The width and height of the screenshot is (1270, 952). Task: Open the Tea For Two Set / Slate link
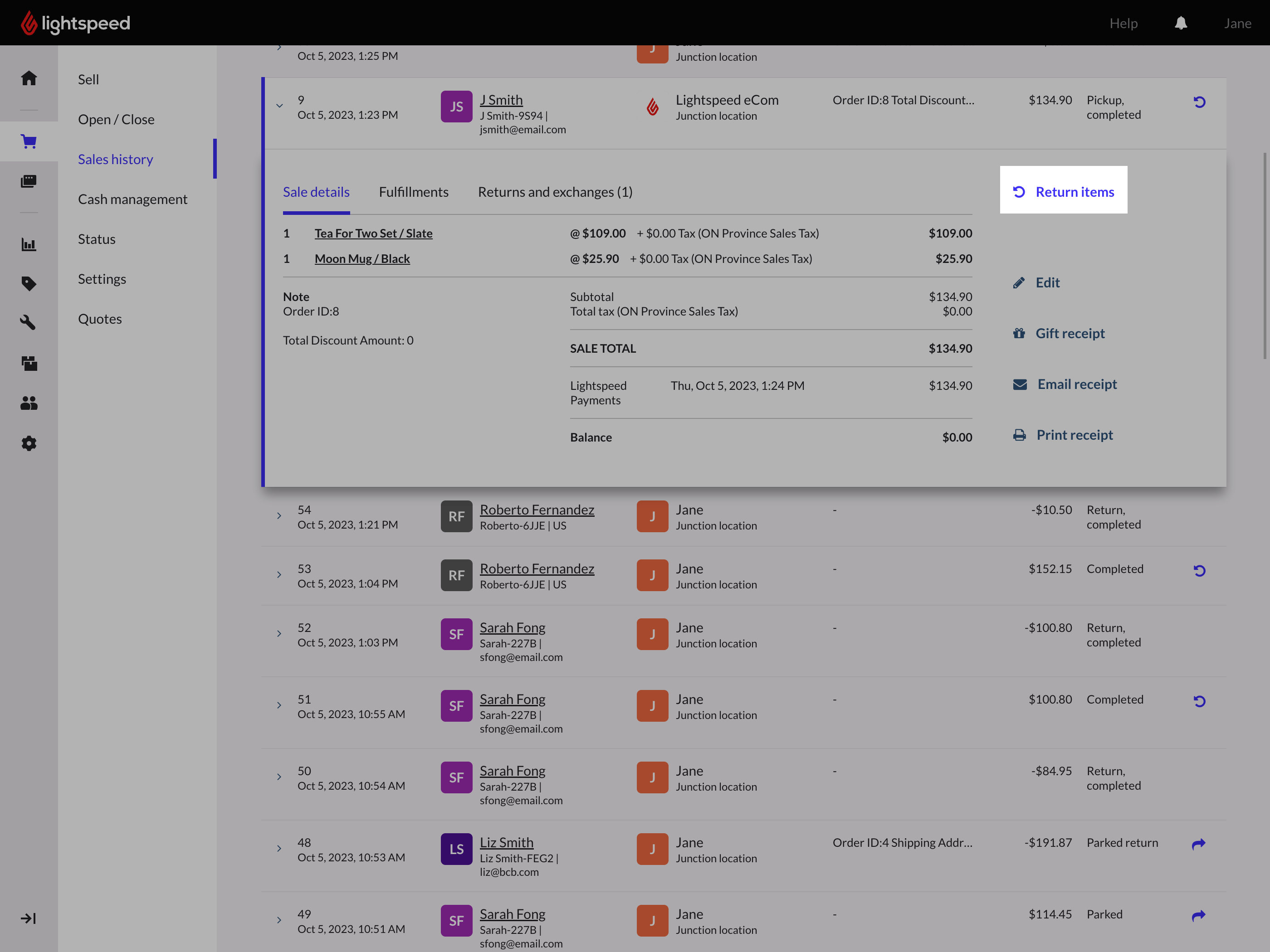coord(373,233)
